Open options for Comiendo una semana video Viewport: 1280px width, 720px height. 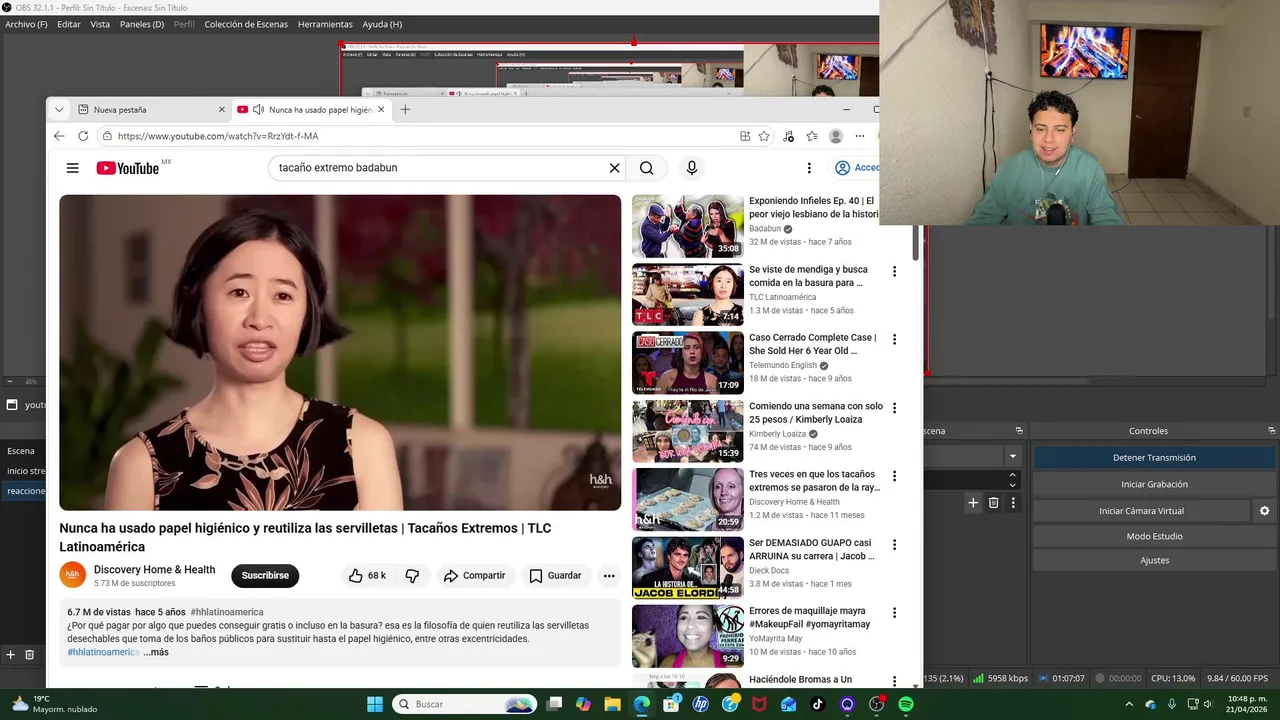(x=894, y=408)
